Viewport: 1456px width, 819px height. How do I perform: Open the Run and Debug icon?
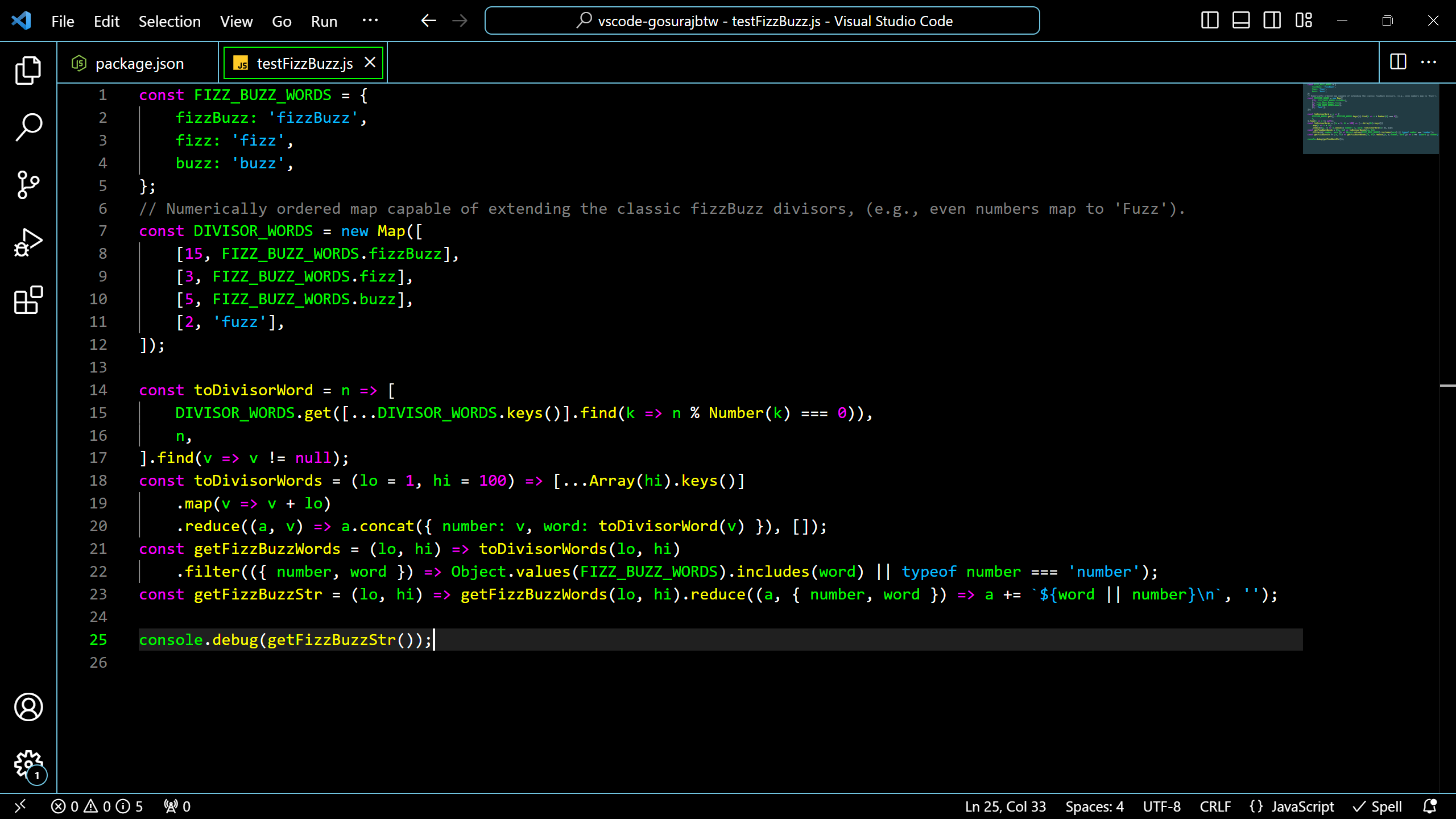[28, 241]
